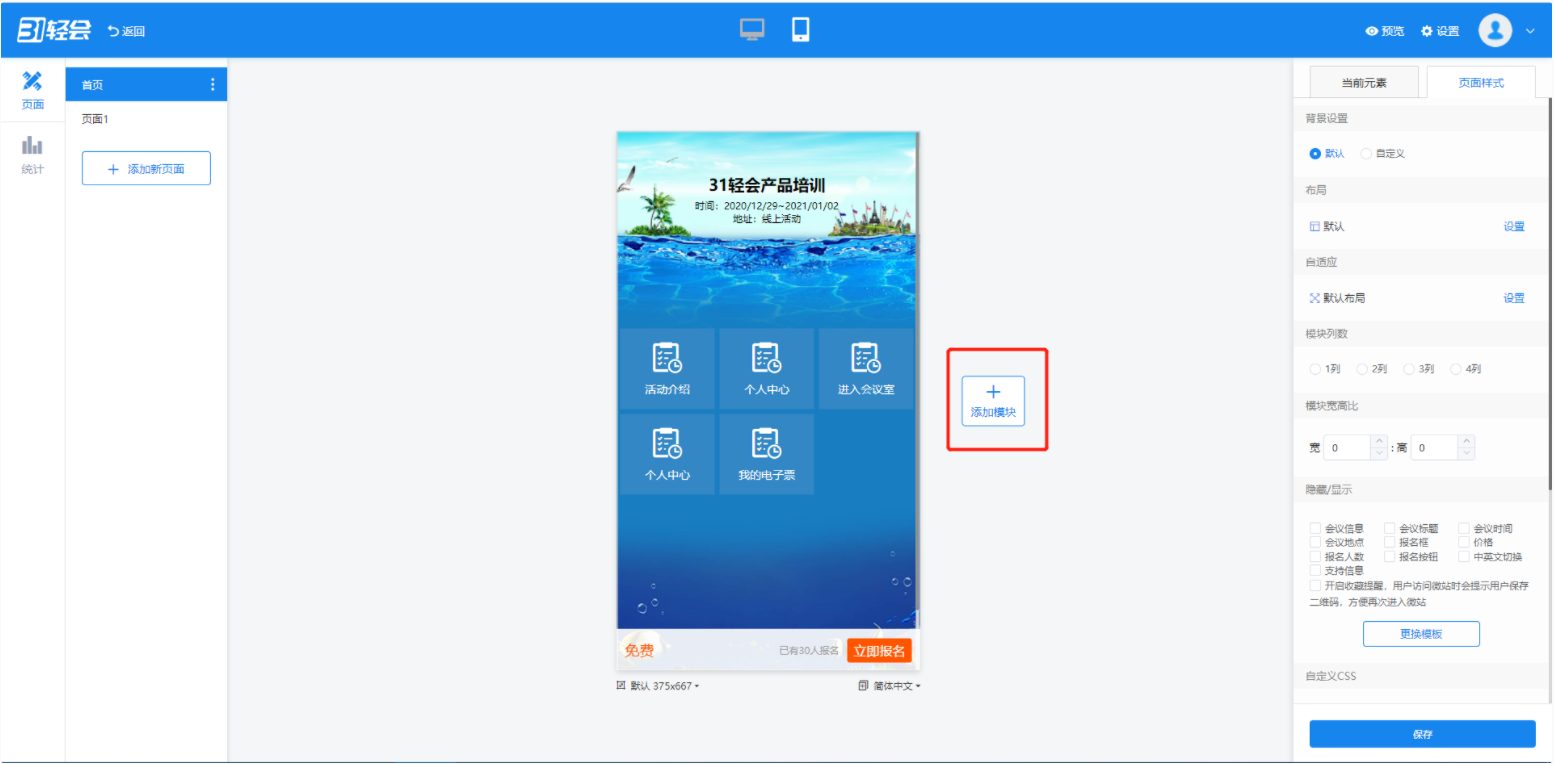This screenshot has height=764, width=1554.
Task: Click the 布局 默认 layout icon
Action: (1315, 226)
